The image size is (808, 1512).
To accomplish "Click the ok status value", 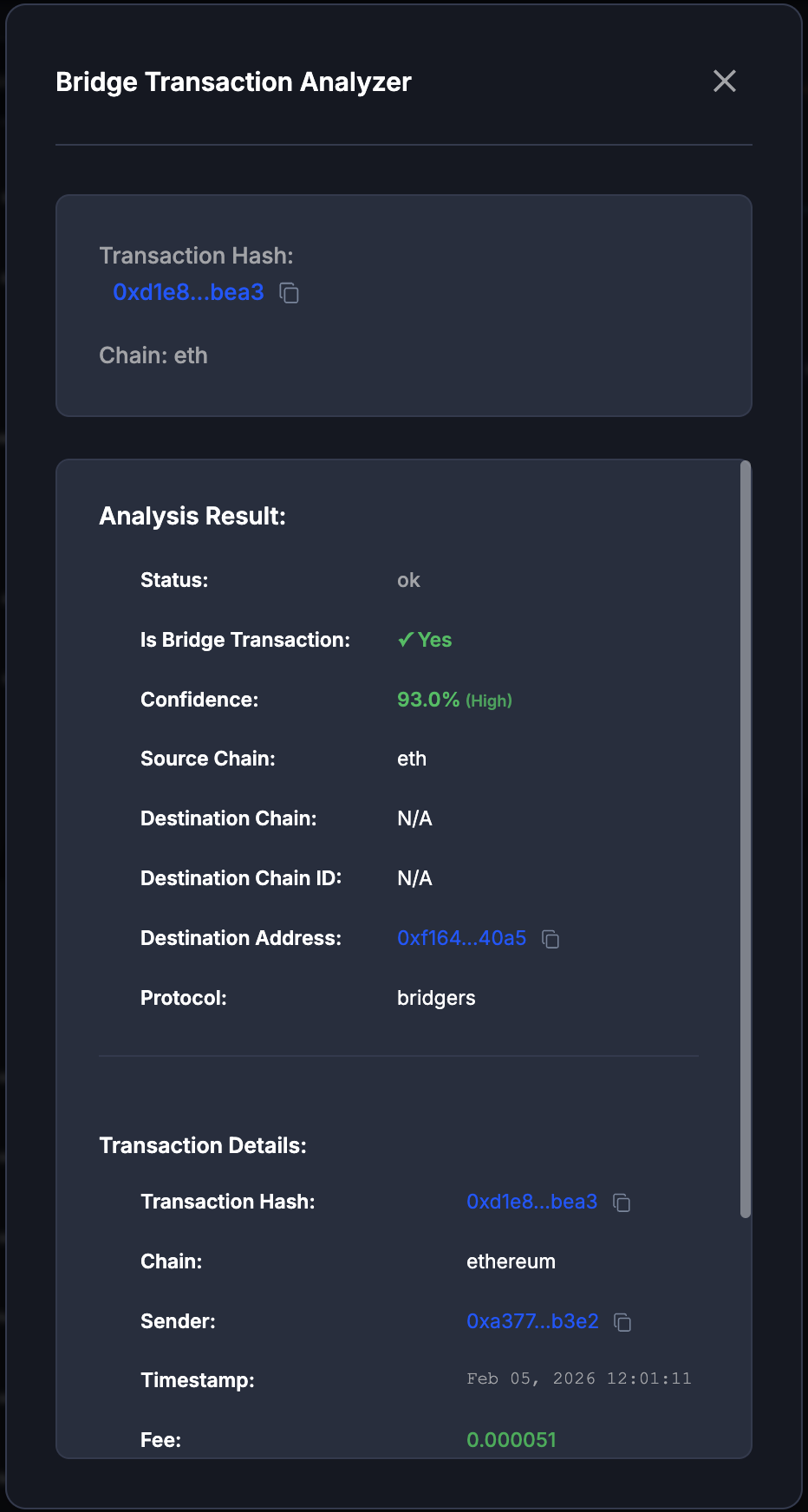I will [408, 580].
